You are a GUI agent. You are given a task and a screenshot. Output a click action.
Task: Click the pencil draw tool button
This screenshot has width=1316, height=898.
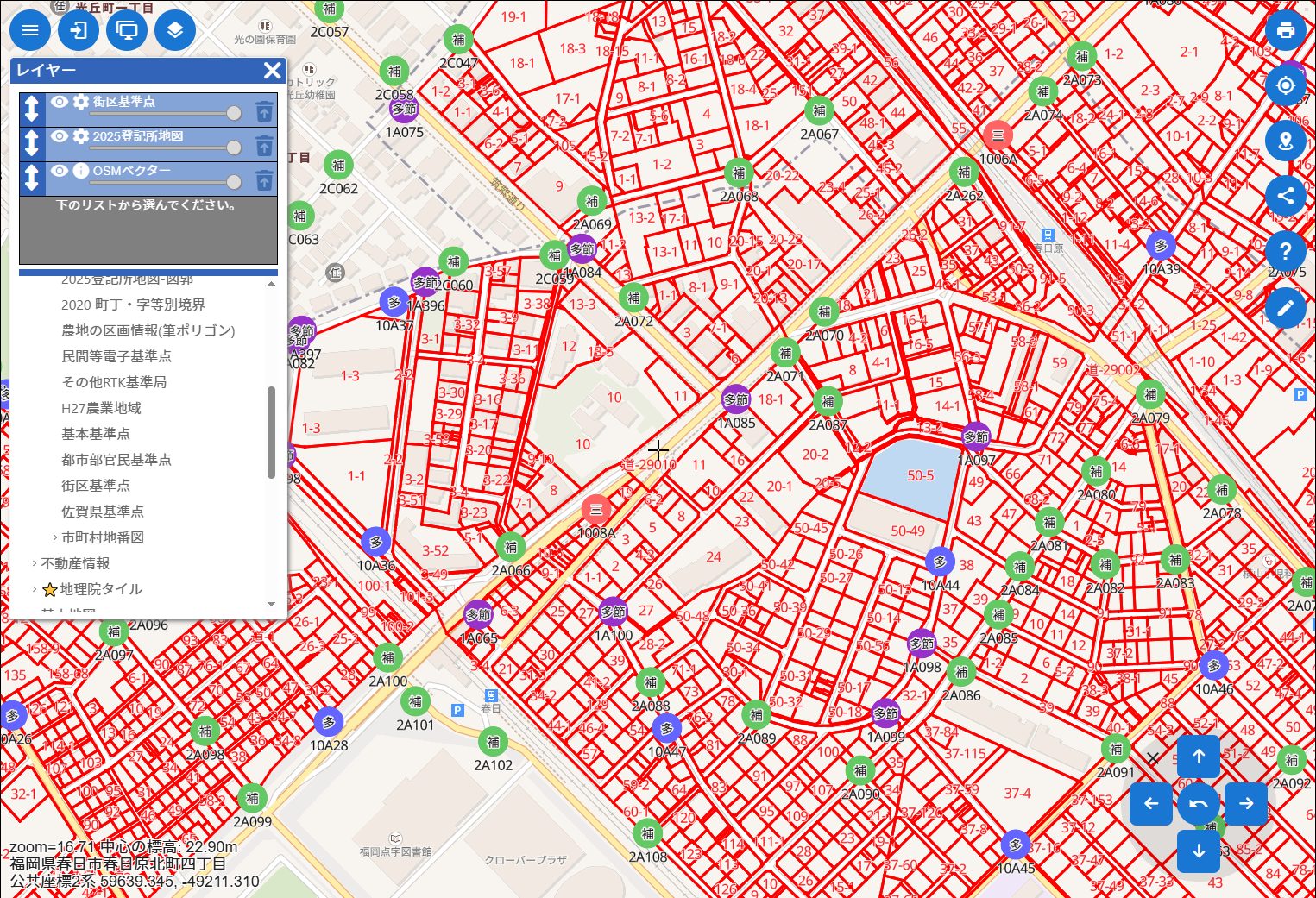pyautogui.click(x=1285, y=307)
